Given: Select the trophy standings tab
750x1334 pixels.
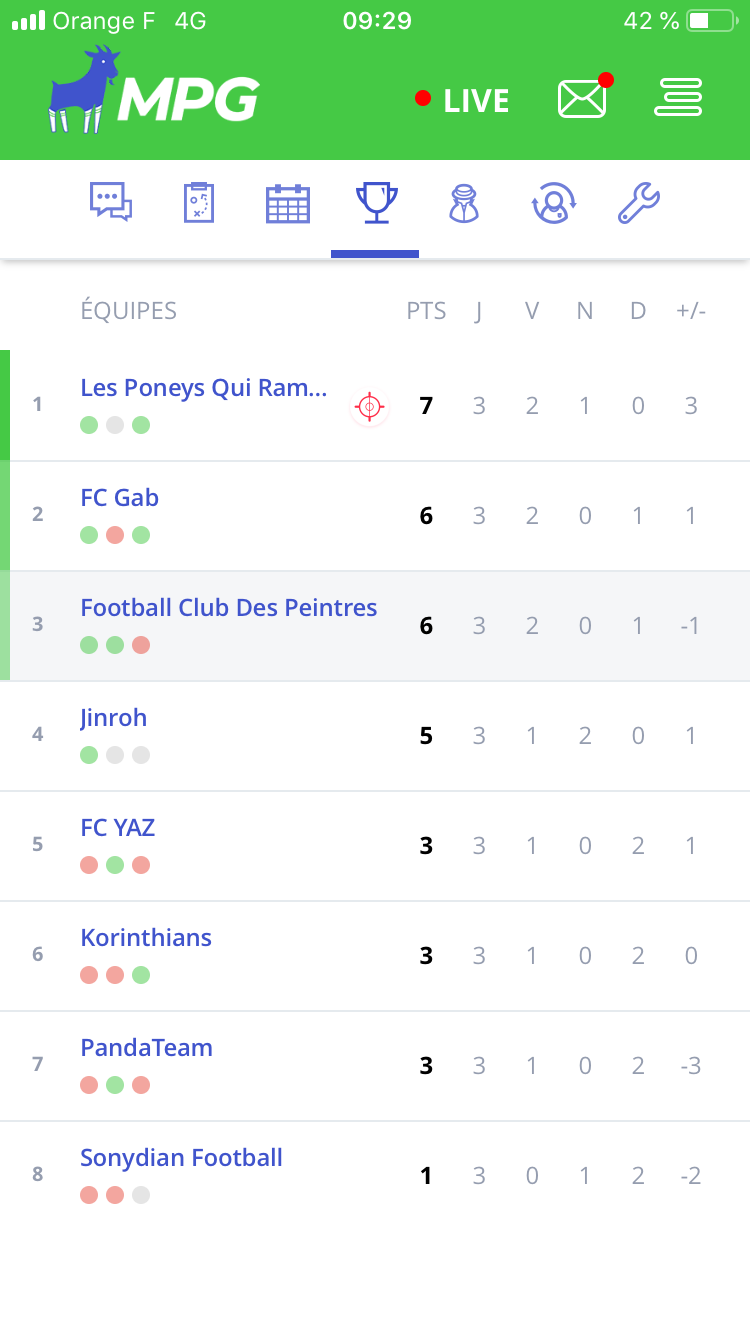Looking at the screenshot, I should click(x=376, y=203).
